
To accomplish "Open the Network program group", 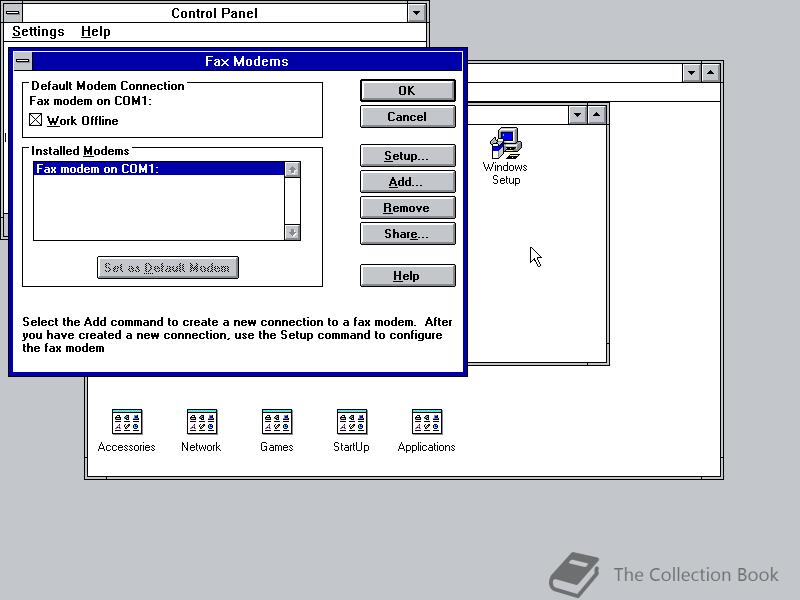I will pyautogui.click(x=200, y=420).
